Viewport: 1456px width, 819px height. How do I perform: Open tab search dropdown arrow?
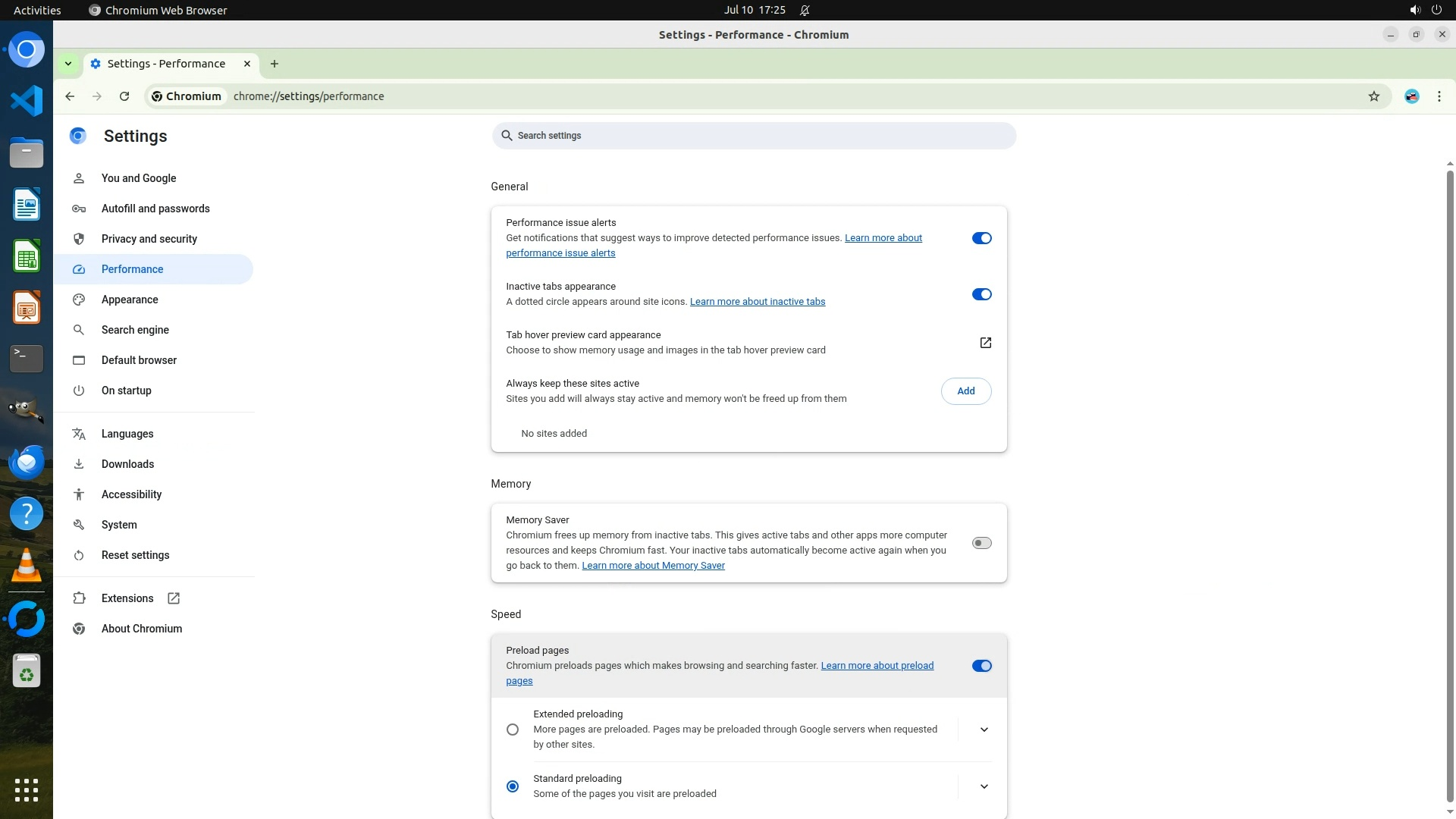68,64
